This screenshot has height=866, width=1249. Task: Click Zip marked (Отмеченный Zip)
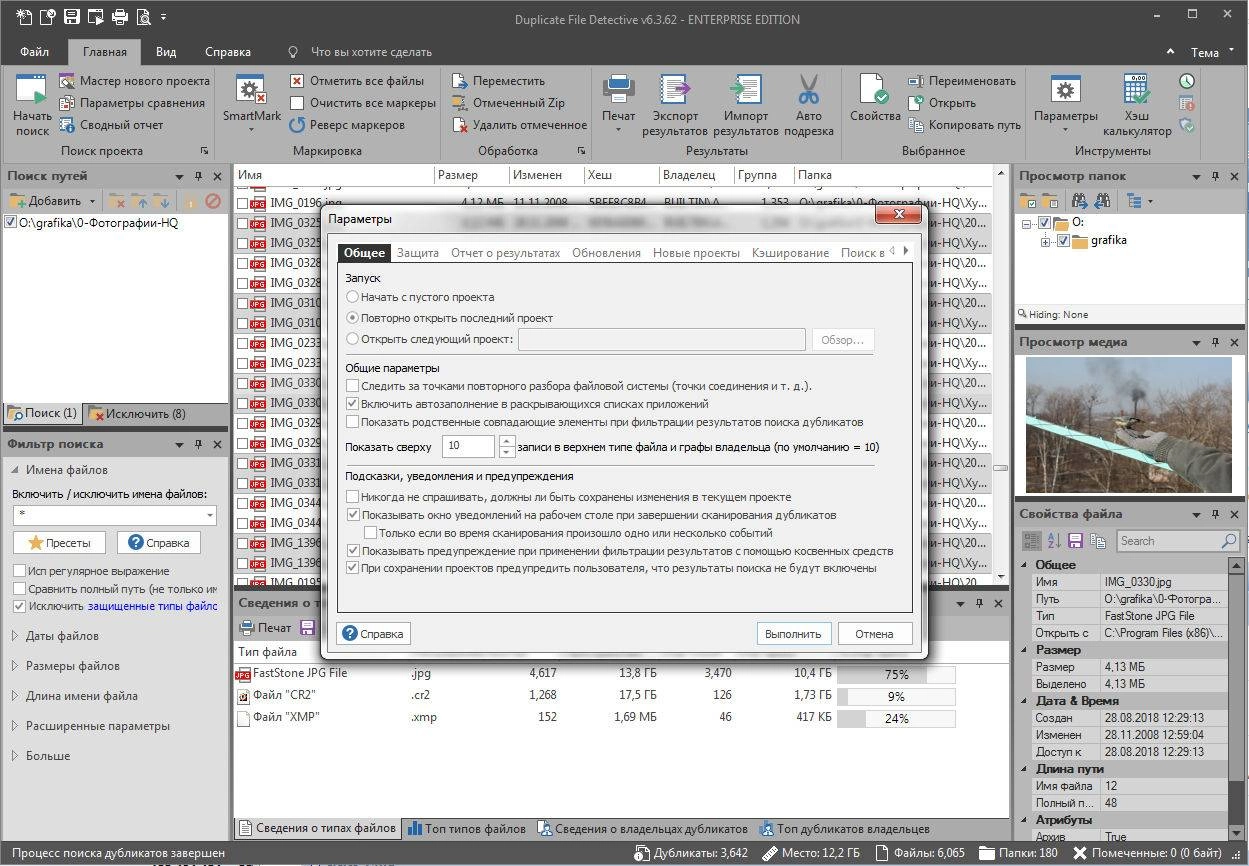click(x=508, y=103)
